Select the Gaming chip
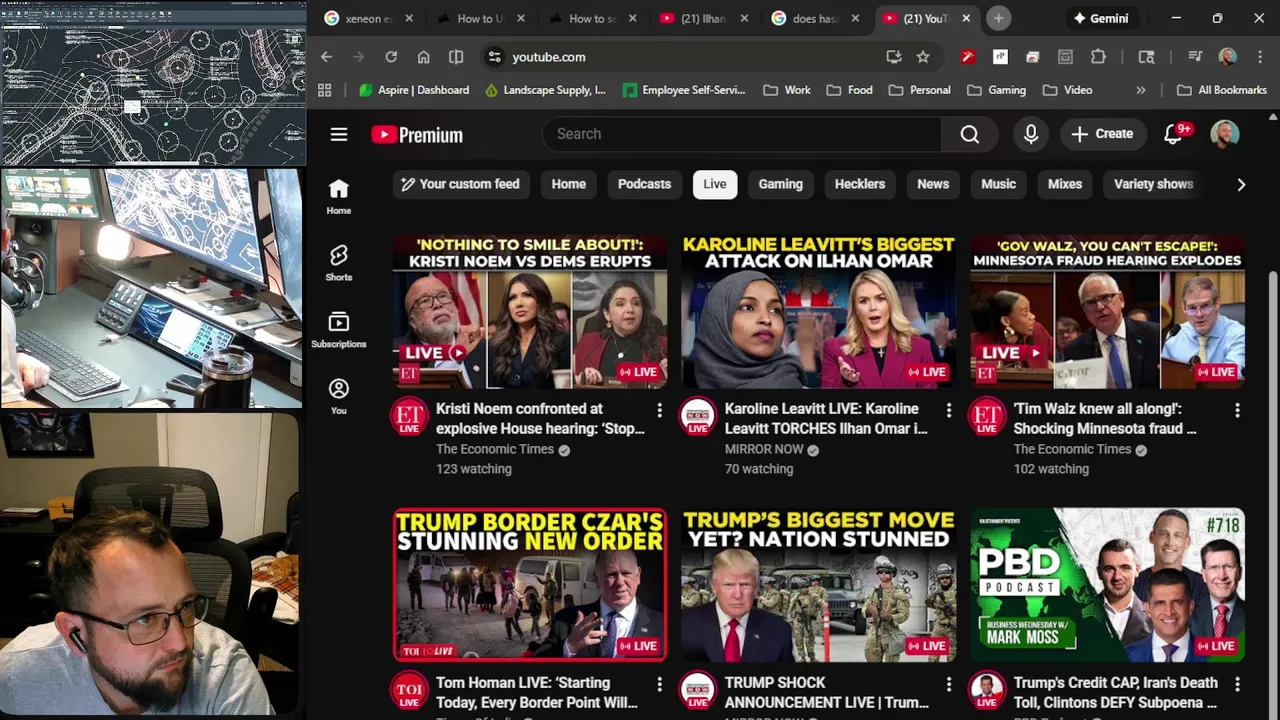 coord(780,184)
